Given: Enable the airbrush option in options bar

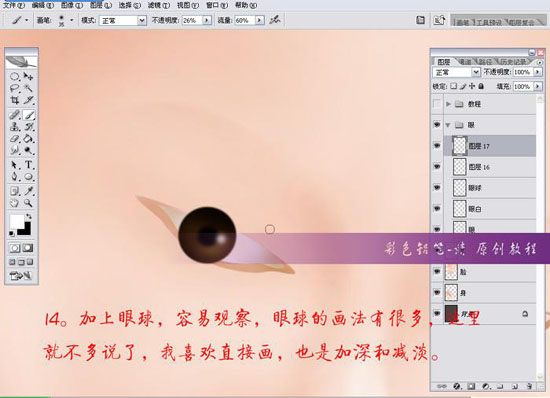Looking at the screenshot, I should [x=275, y=20].
